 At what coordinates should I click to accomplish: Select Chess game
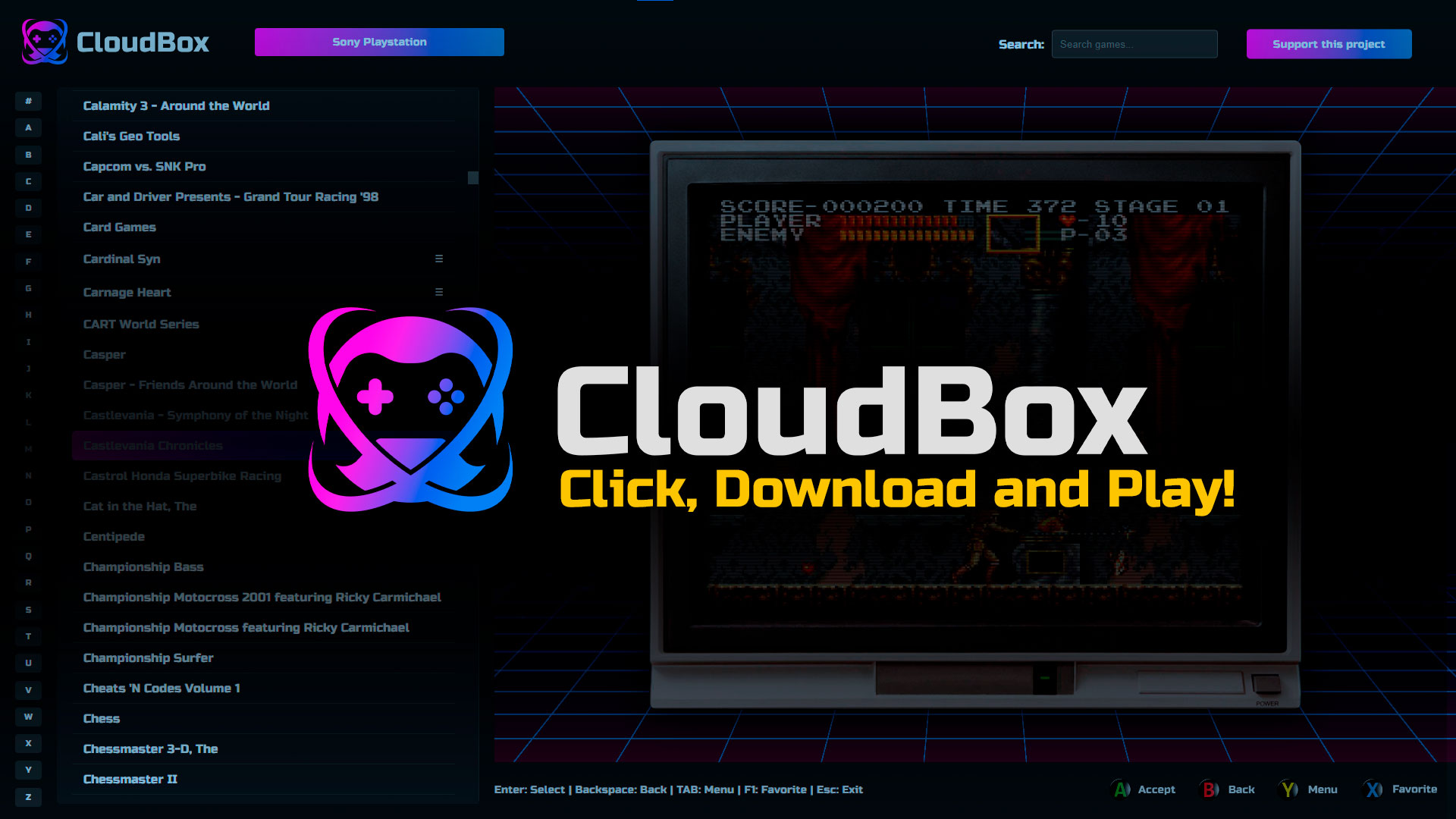[264, 719]
